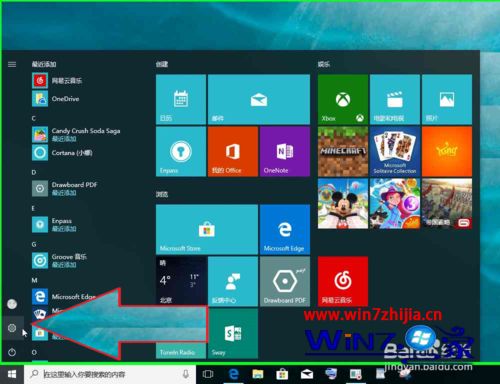Open NetEase Cloud Music in app list

[x=87, y=81]
